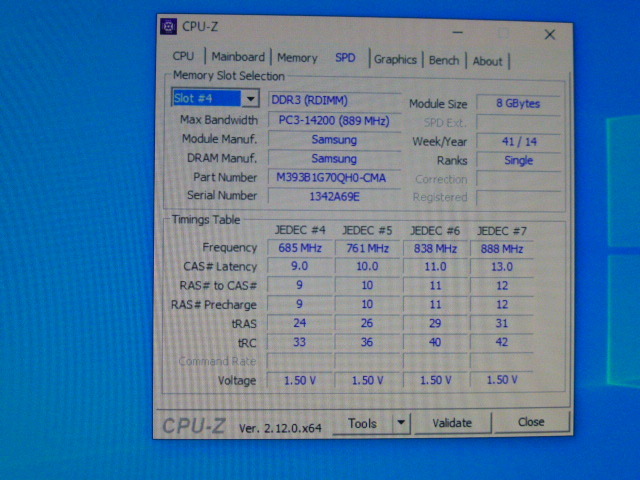Minimize the CPU-Z window

point(453,33)
